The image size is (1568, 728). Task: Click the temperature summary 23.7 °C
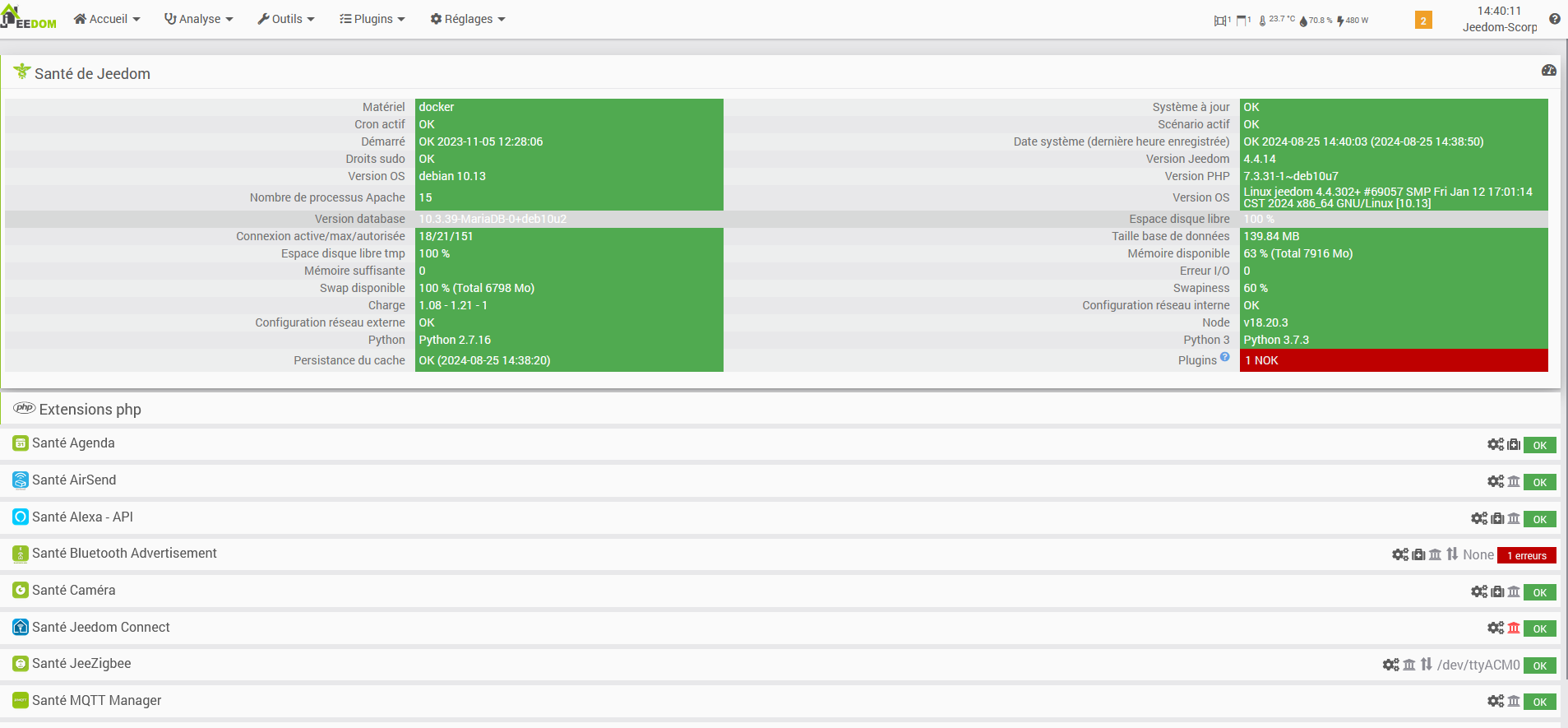1277,20
